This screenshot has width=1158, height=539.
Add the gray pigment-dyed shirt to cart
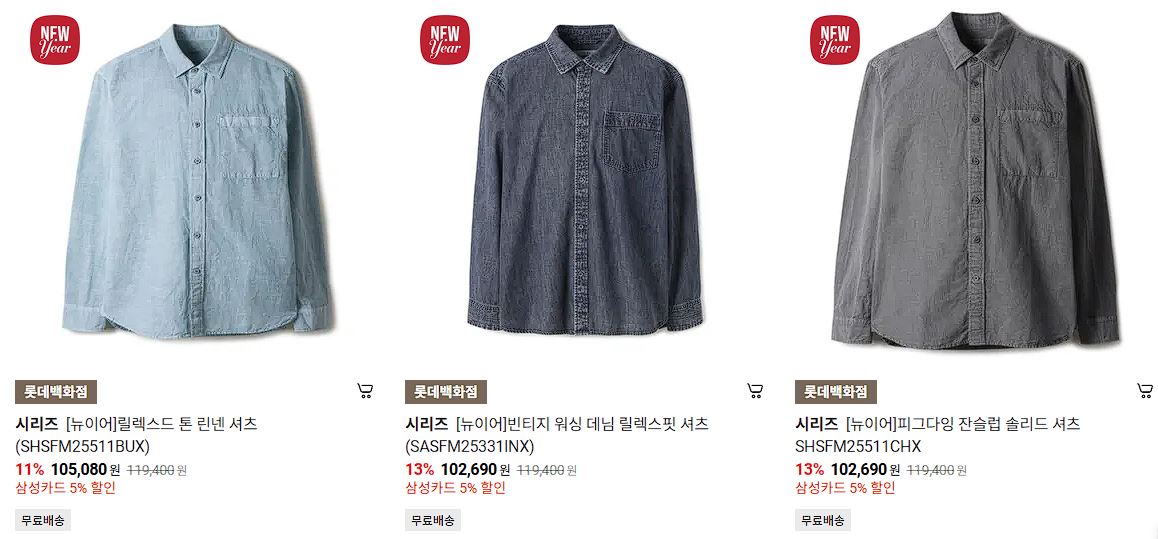click(1145, 391)
